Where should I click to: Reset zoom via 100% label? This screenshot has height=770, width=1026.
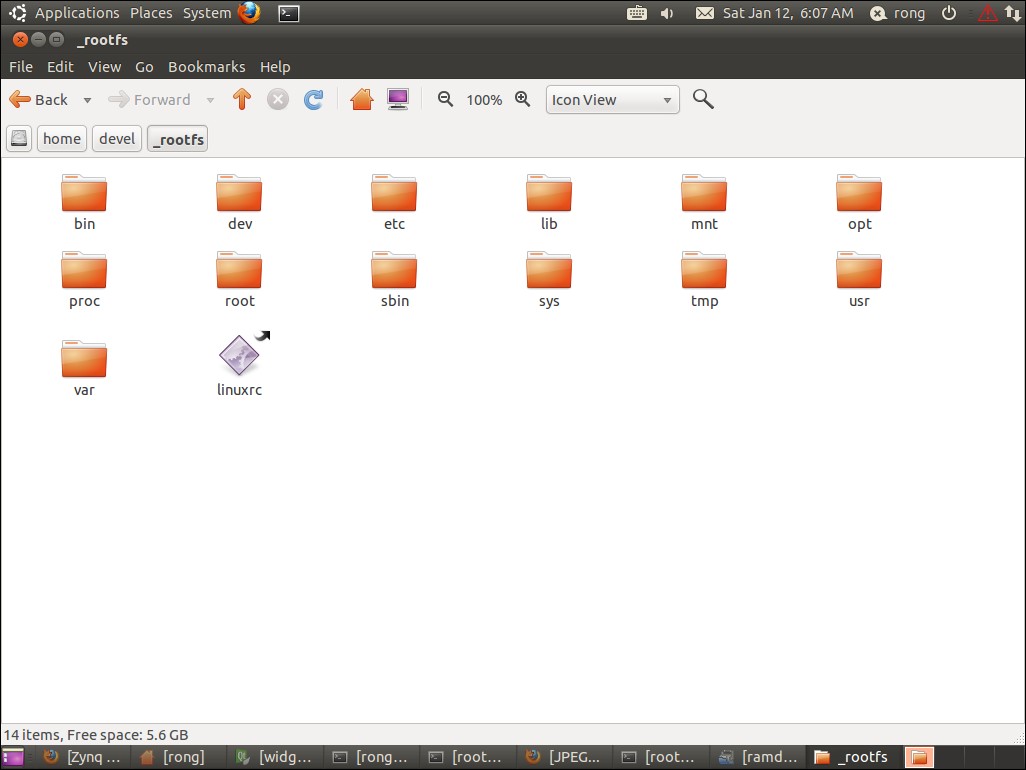(484, 100)
